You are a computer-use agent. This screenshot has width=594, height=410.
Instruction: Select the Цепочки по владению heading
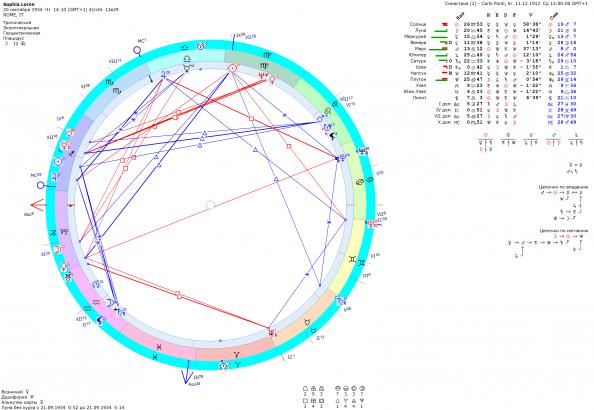pos(564,187)
